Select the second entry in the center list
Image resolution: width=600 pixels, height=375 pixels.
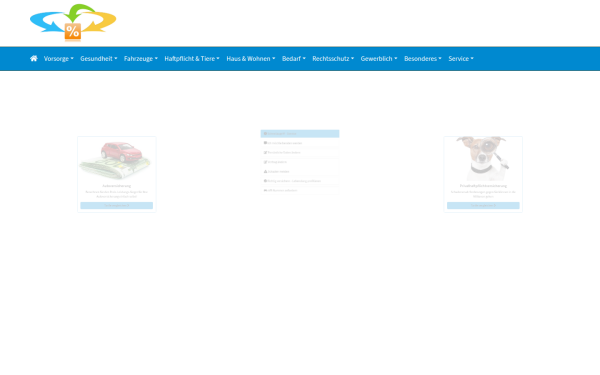(x=300, y=143)
